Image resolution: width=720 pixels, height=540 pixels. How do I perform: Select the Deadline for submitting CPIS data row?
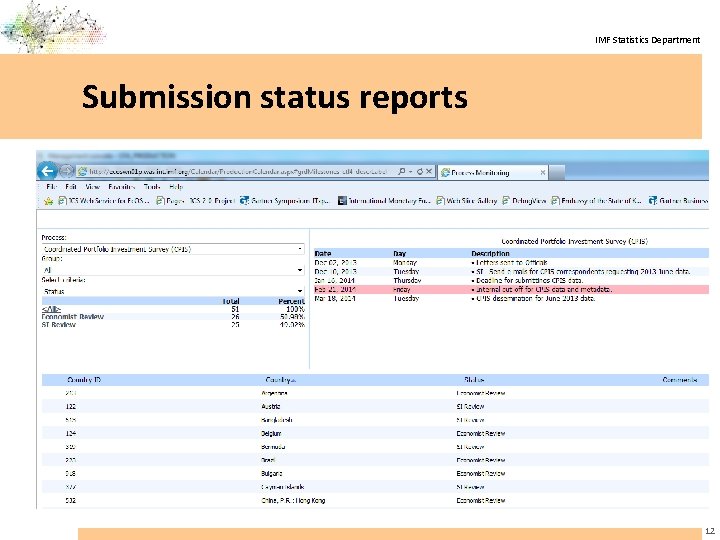(512, 280)
